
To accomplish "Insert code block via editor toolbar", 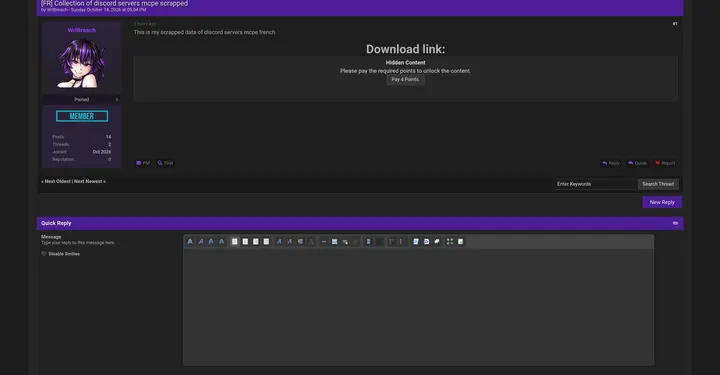I will (x=416, y=241).
